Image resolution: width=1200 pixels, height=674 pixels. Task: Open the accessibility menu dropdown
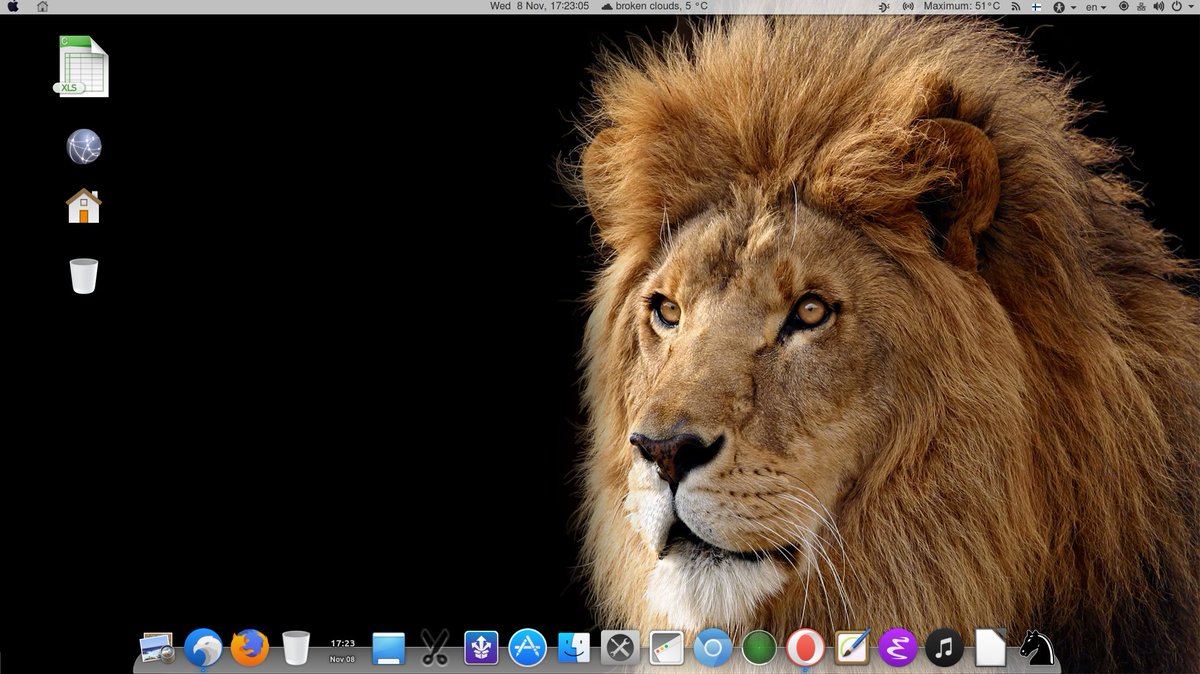(x=1065, y=7)
